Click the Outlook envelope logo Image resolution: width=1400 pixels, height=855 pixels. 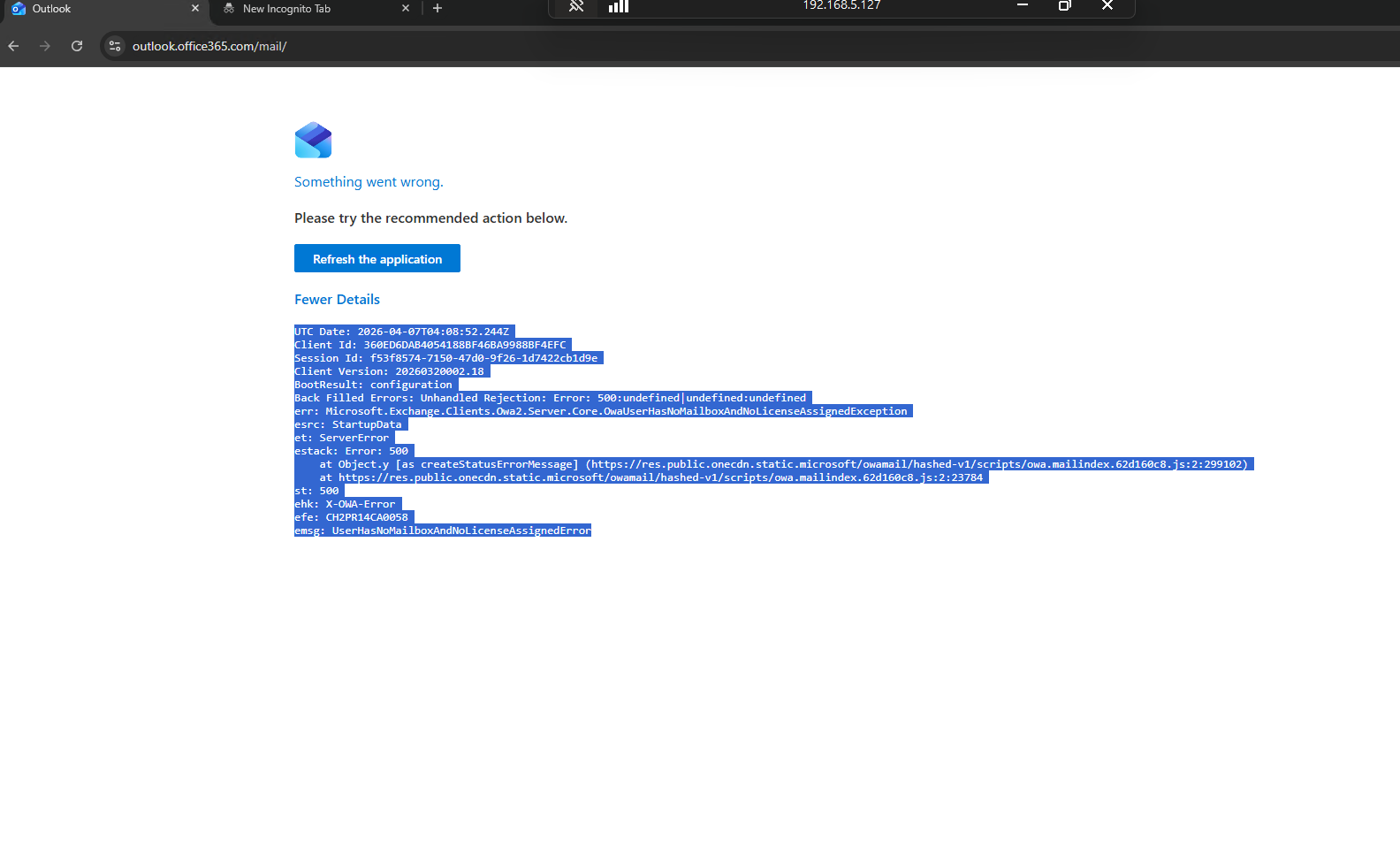coord(313,140)
